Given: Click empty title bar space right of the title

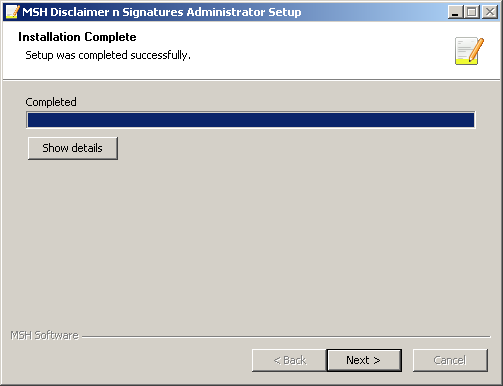Looking at the screenshot, I should click(373, 12).
